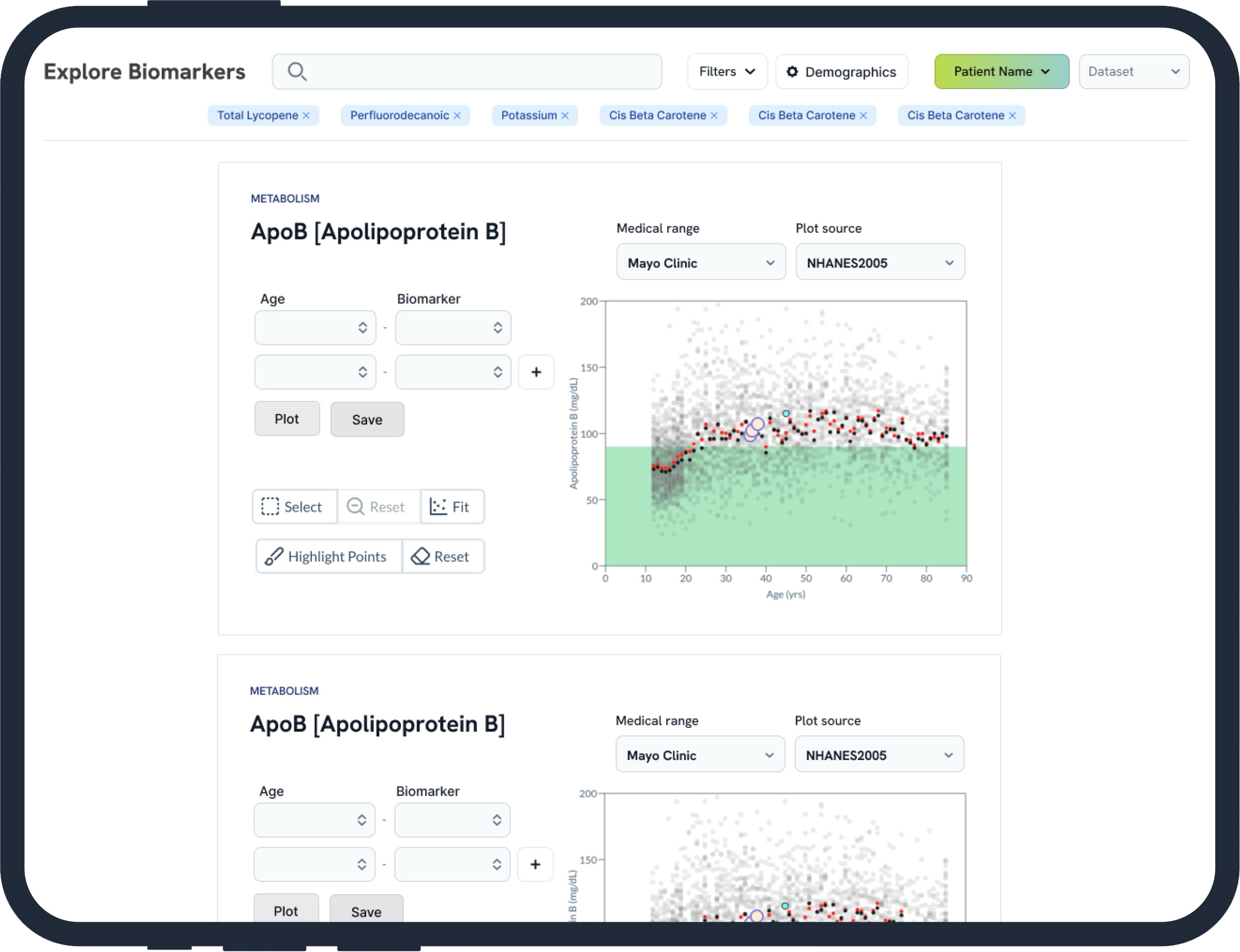Click the Perfluorodecanoic tag label
This screenshot has height=952, width=1240.
tap(399, 116)
